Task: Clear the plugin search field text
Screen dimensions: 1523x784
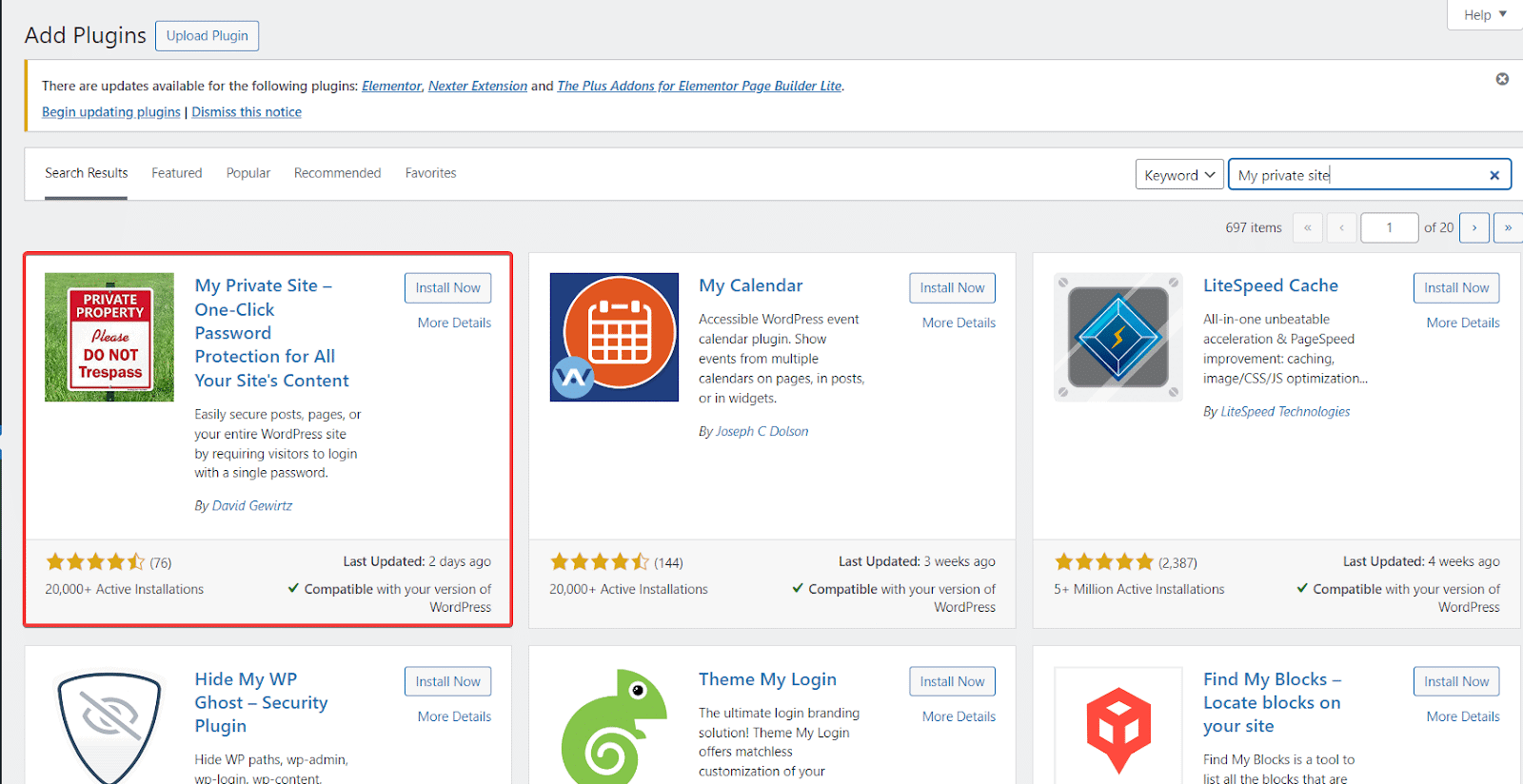Action: coord(1494,175)
